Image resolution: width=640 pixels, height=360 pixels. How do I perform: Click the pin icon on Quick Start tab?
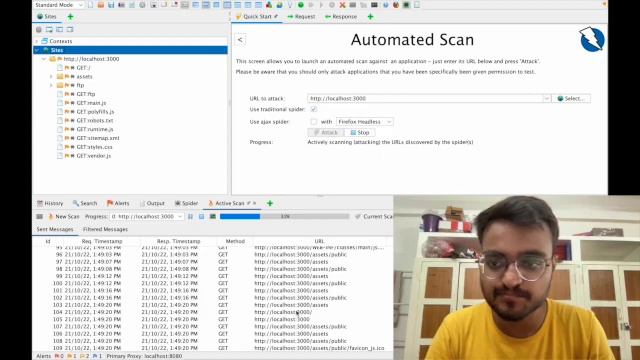pos(276,16)
